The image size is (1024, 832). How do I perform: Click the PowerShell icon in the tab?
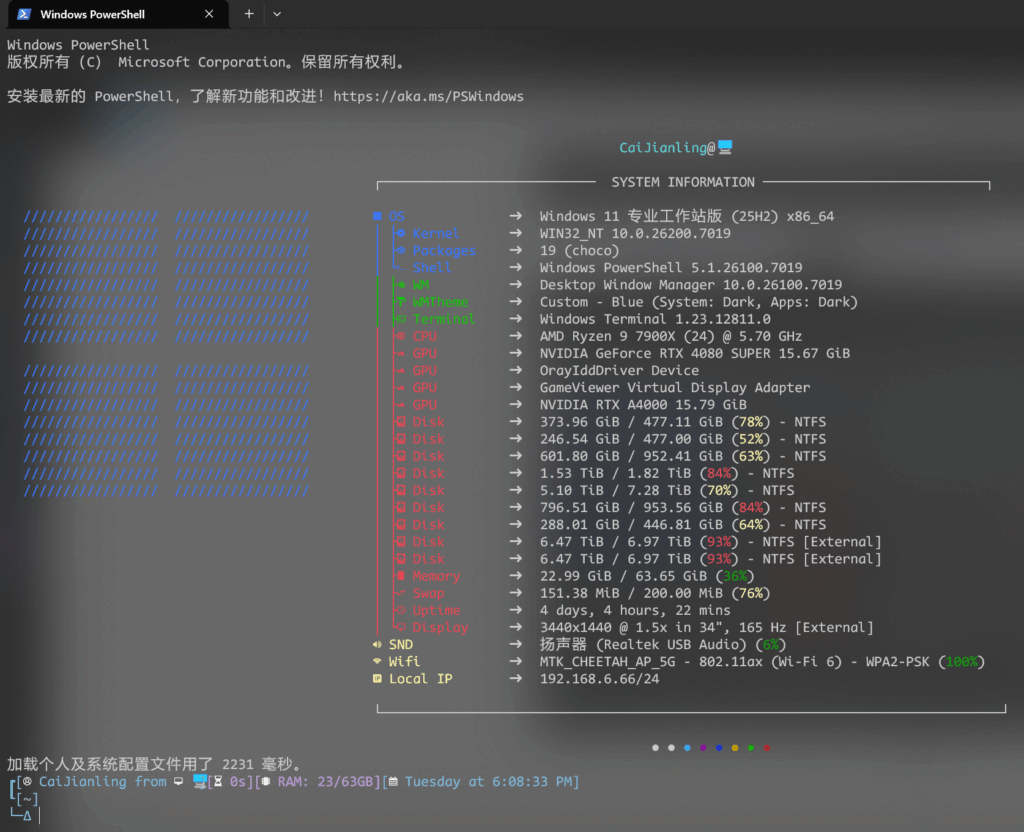tap(23, 15)
